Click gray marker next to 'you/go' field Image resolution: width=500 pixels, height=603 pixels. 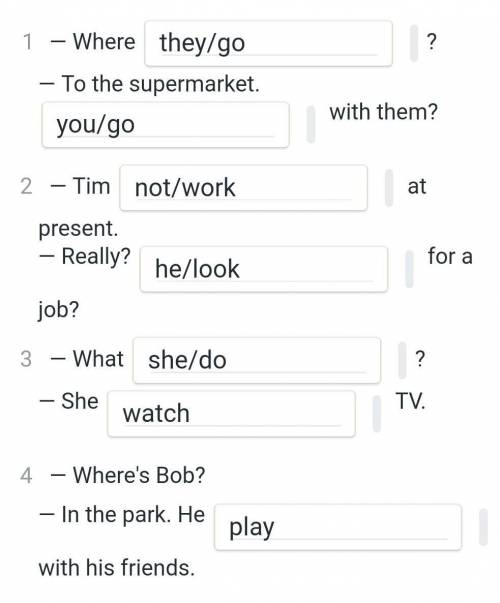311,125
